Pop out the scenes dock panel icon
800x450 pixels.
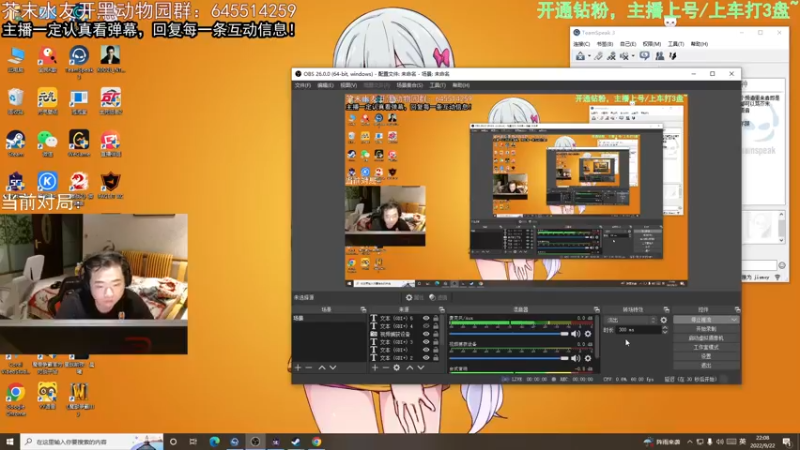tap(363, 310)
